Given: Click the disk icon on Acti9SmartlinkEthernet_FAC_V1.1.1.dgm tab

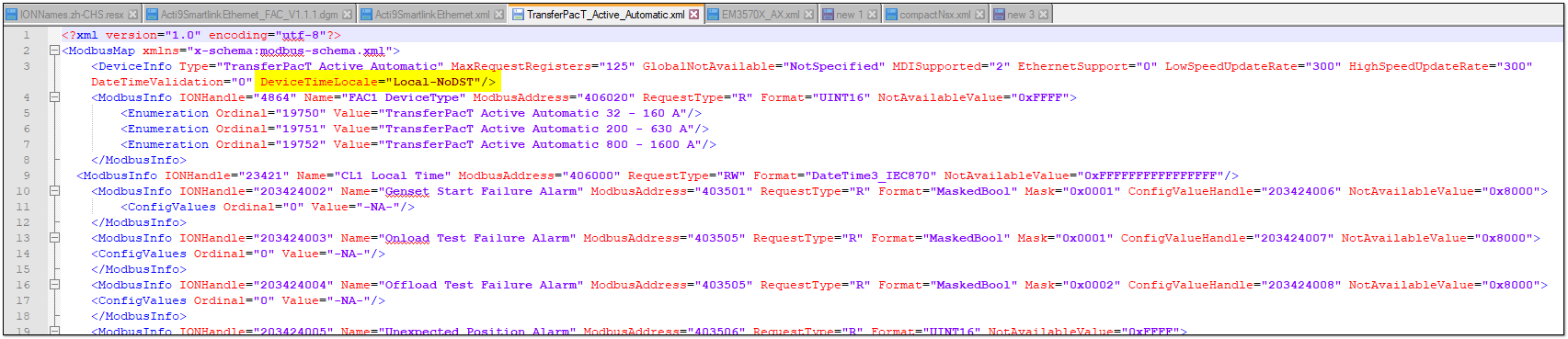Looking at the screenshot, I should point(153,15).
